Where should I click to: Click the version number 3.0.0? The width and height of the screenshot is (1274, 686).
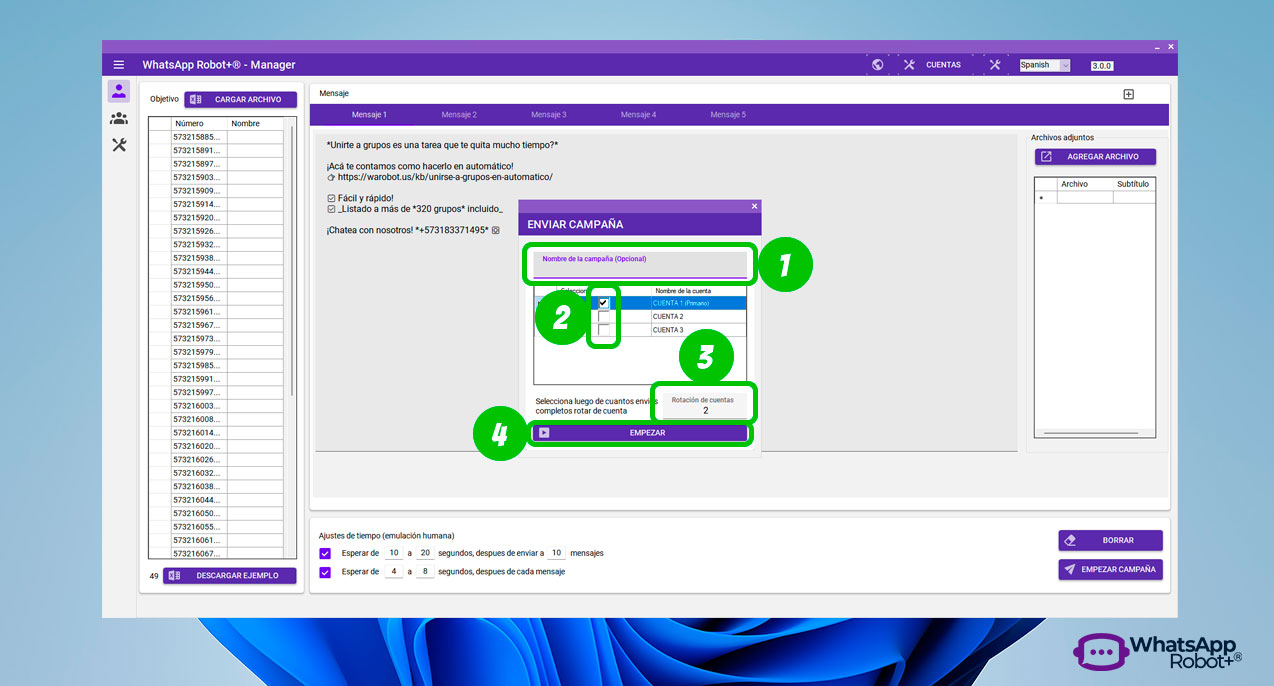(1101, 66)
